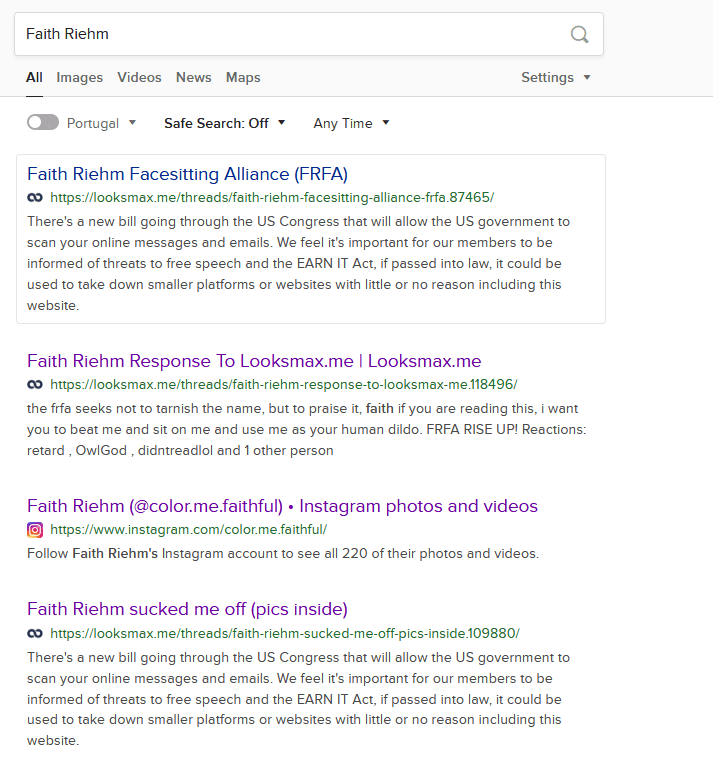Click the looksmax favicon beside pics inside result

(35, 633)
